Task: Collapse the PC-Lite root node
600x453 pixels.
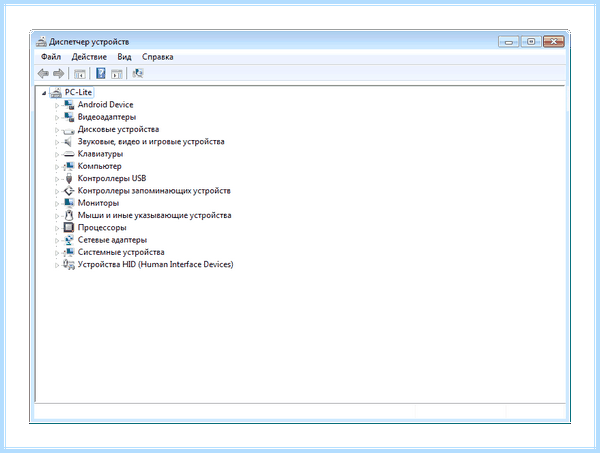Action: pos(44,93)
